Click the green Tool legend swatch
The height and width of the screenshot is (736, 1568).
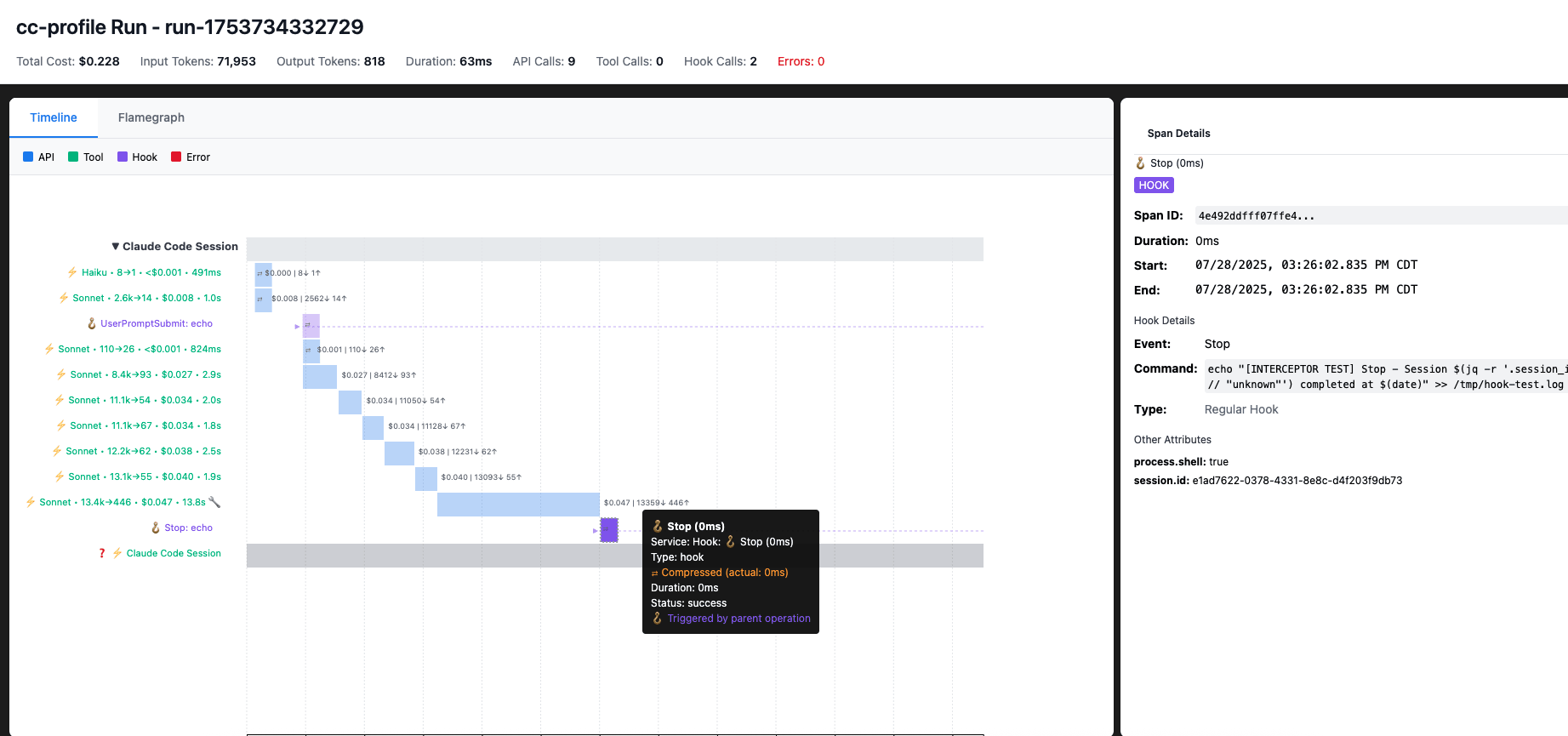[x=73, y=157]
